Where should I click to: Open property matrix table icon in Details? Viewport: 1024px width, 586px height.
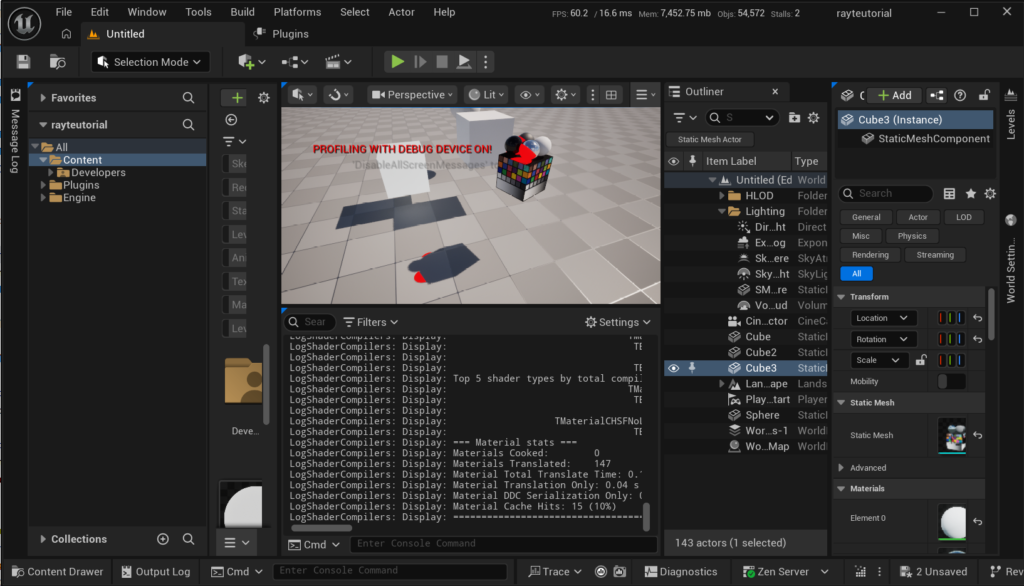click(x=950, y=194)
